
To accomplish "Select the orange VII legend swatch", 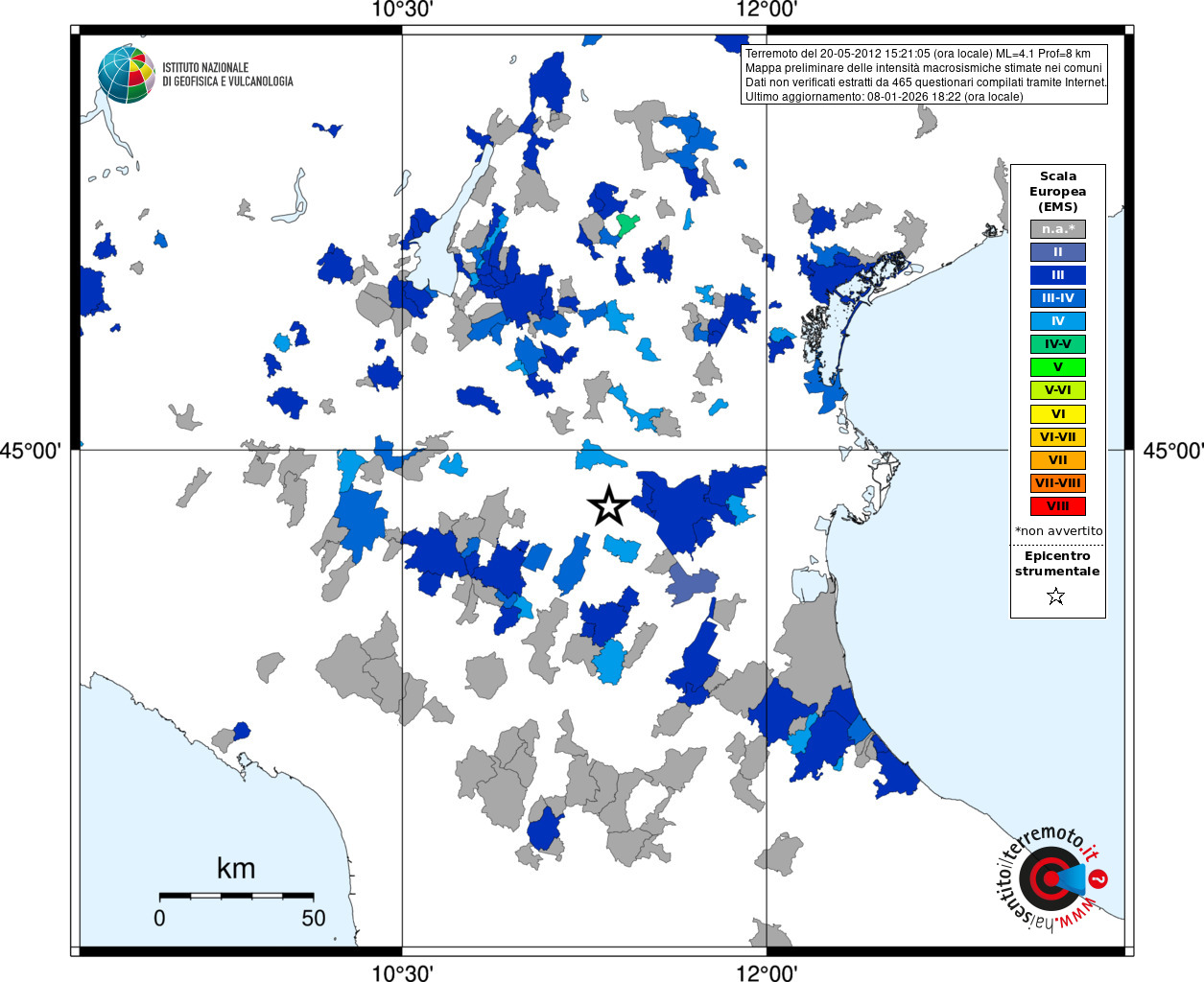I will click(x=1057, y=460).
